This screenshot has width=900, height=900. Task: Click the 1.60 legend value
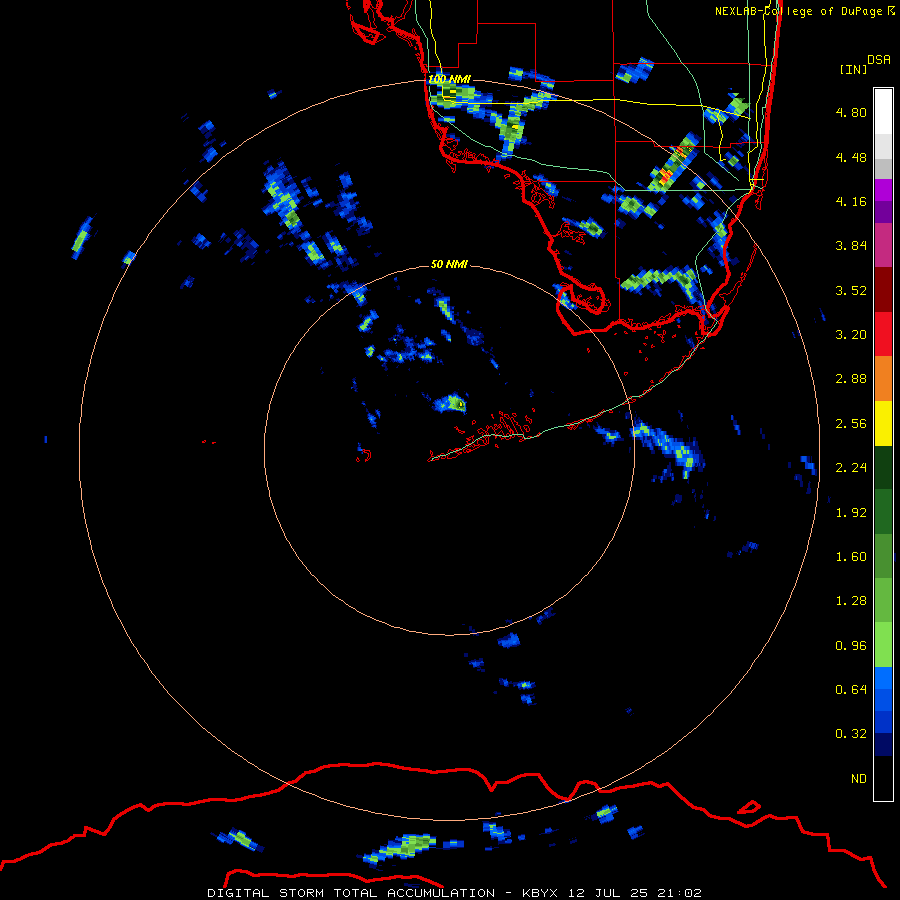click(x=851, y=557)
